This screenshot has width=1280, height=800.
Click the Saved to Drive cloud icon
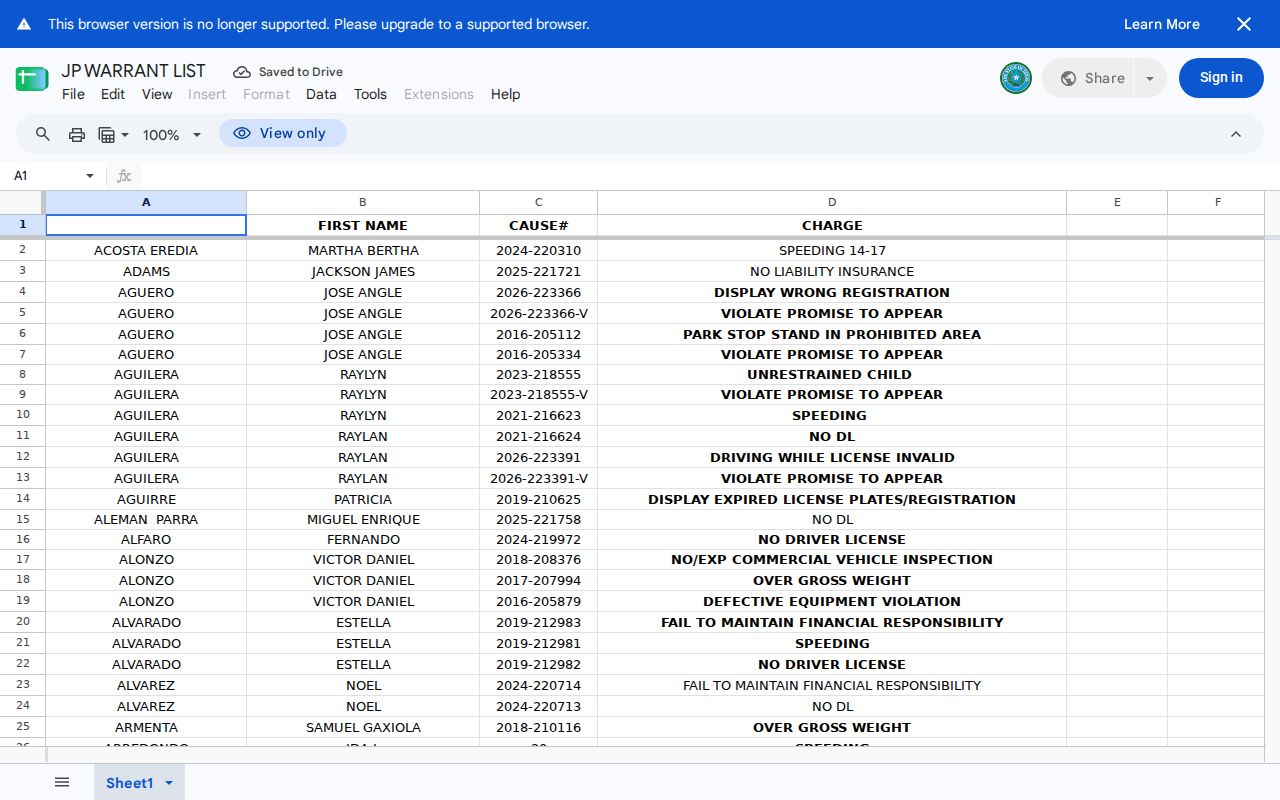coord(242,72)
